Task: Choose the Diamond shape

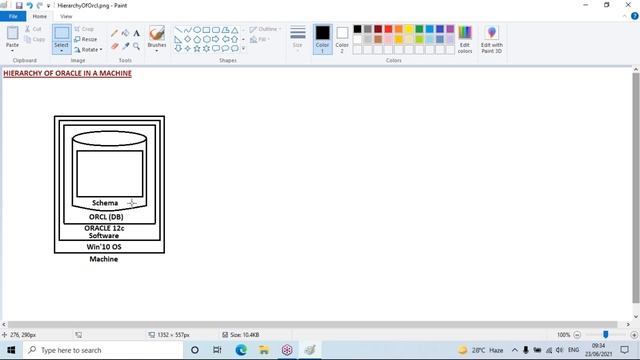Action: point(187,39)
